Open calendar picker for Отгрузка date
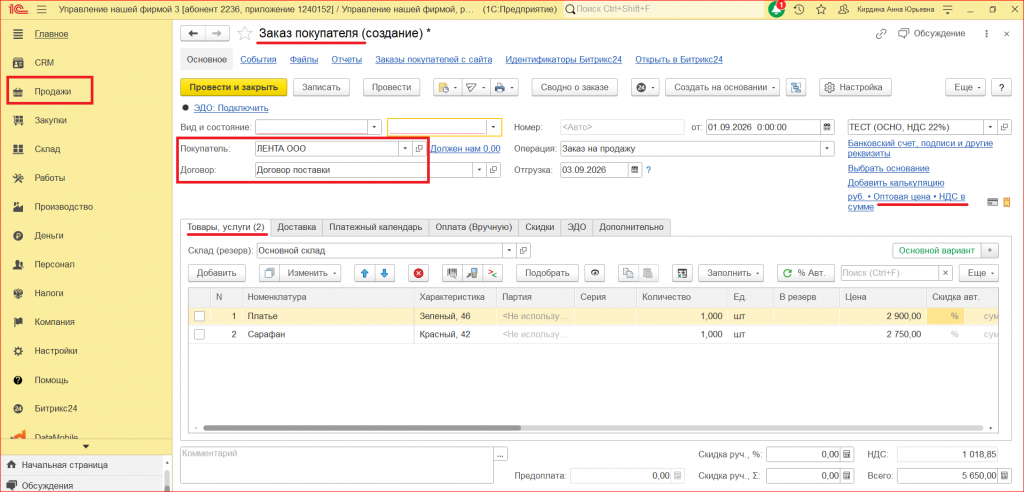 pyautogui.click(x=633, y=170)
